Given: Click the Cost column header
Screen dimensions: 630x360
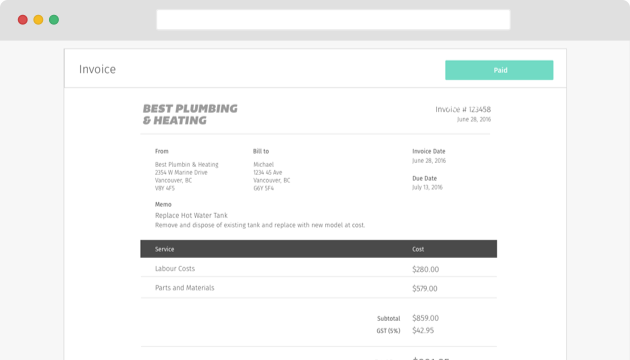Looking at the screenshot, I should click(x=418, y=249).
